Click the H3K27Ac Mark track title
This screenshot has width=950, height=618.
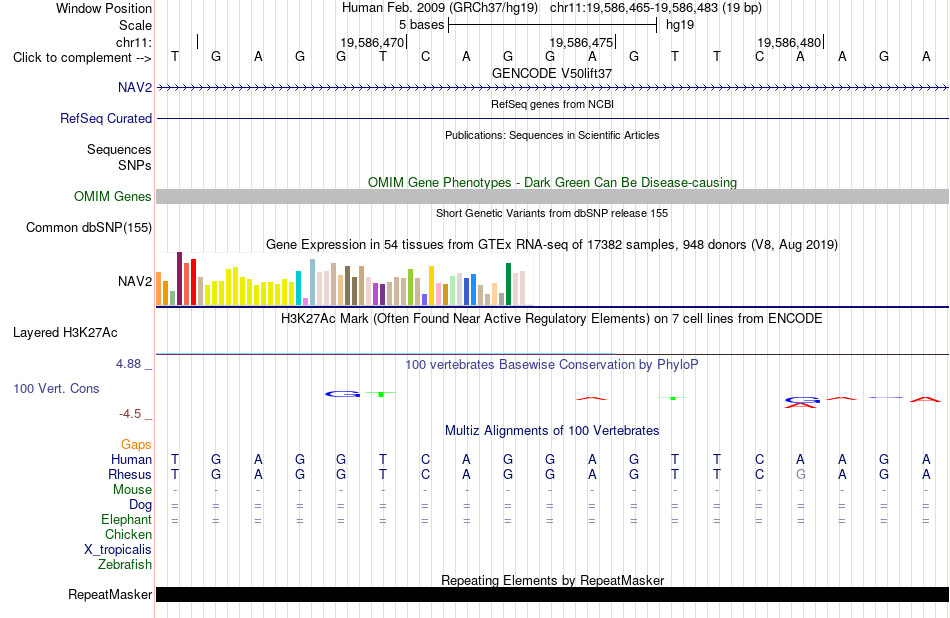[x=552, y=319]
